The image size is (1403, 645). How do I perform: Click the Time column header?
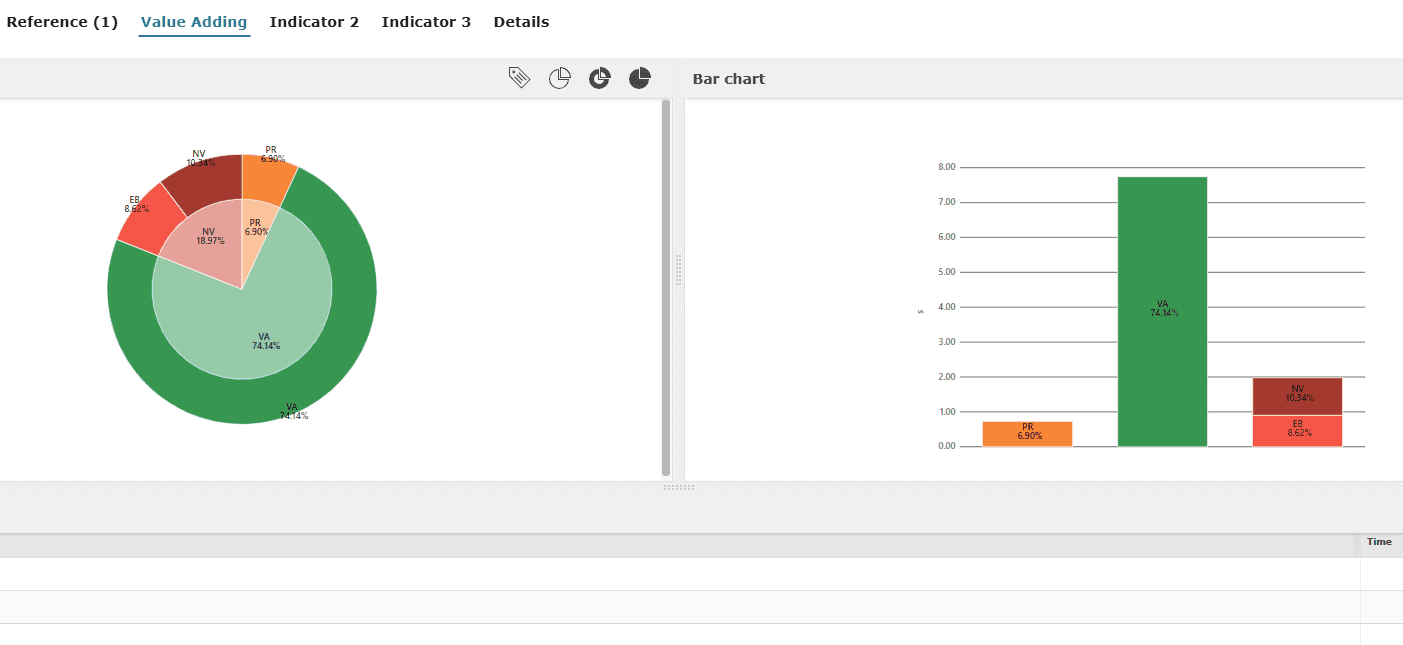pos(1379,542)
